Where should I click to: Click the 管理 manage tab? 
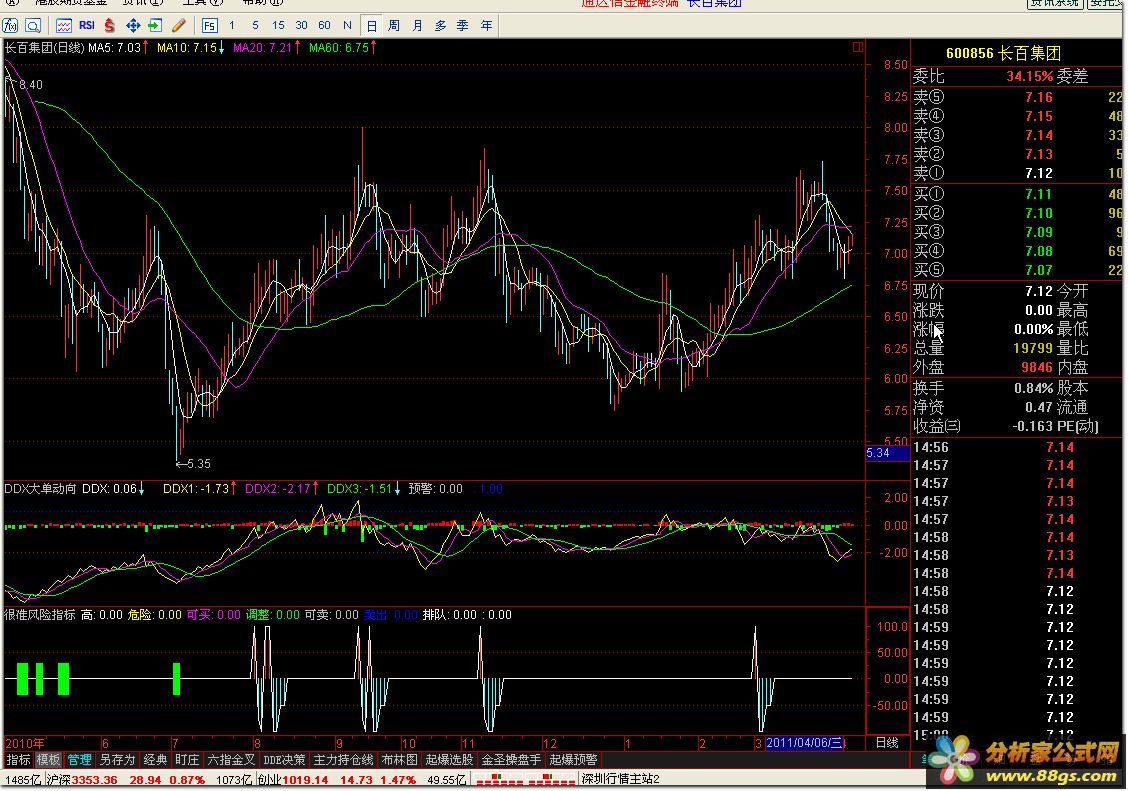pos(79,759)
